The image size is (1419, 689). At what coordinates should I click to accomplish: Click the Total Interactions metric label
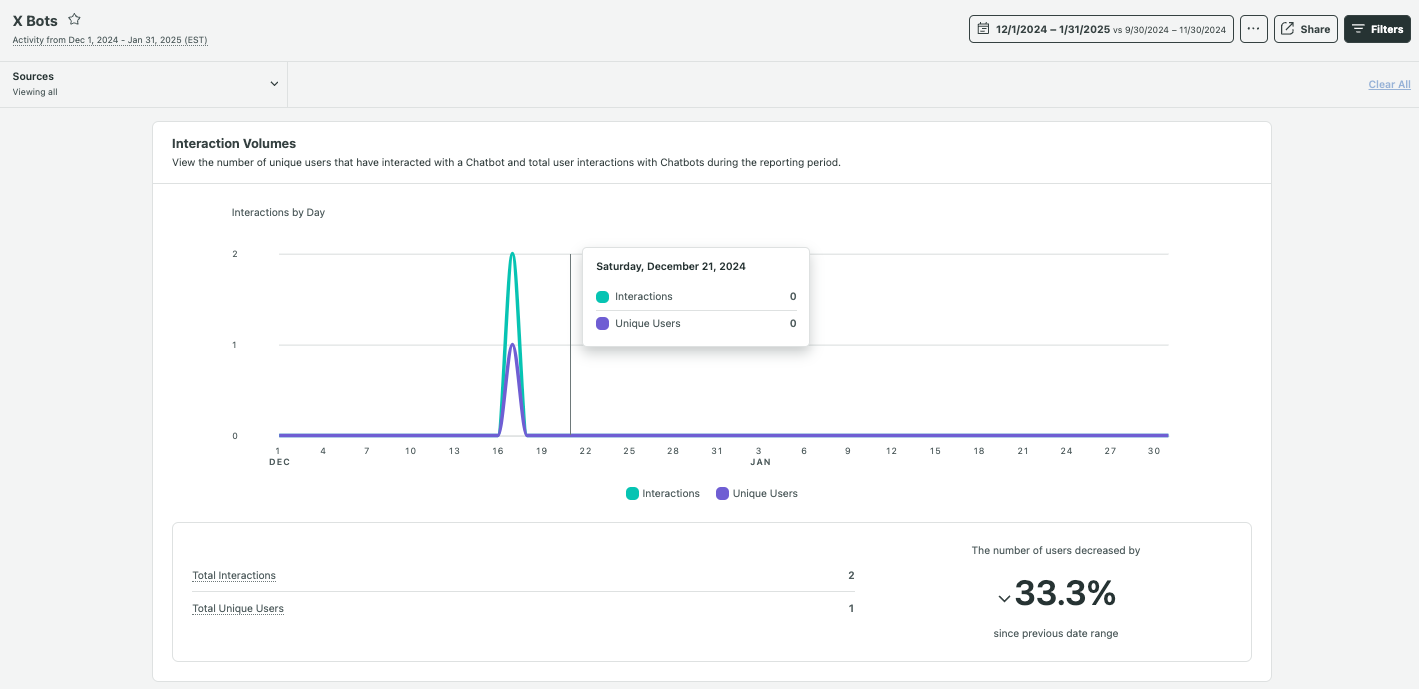[234, 575]
